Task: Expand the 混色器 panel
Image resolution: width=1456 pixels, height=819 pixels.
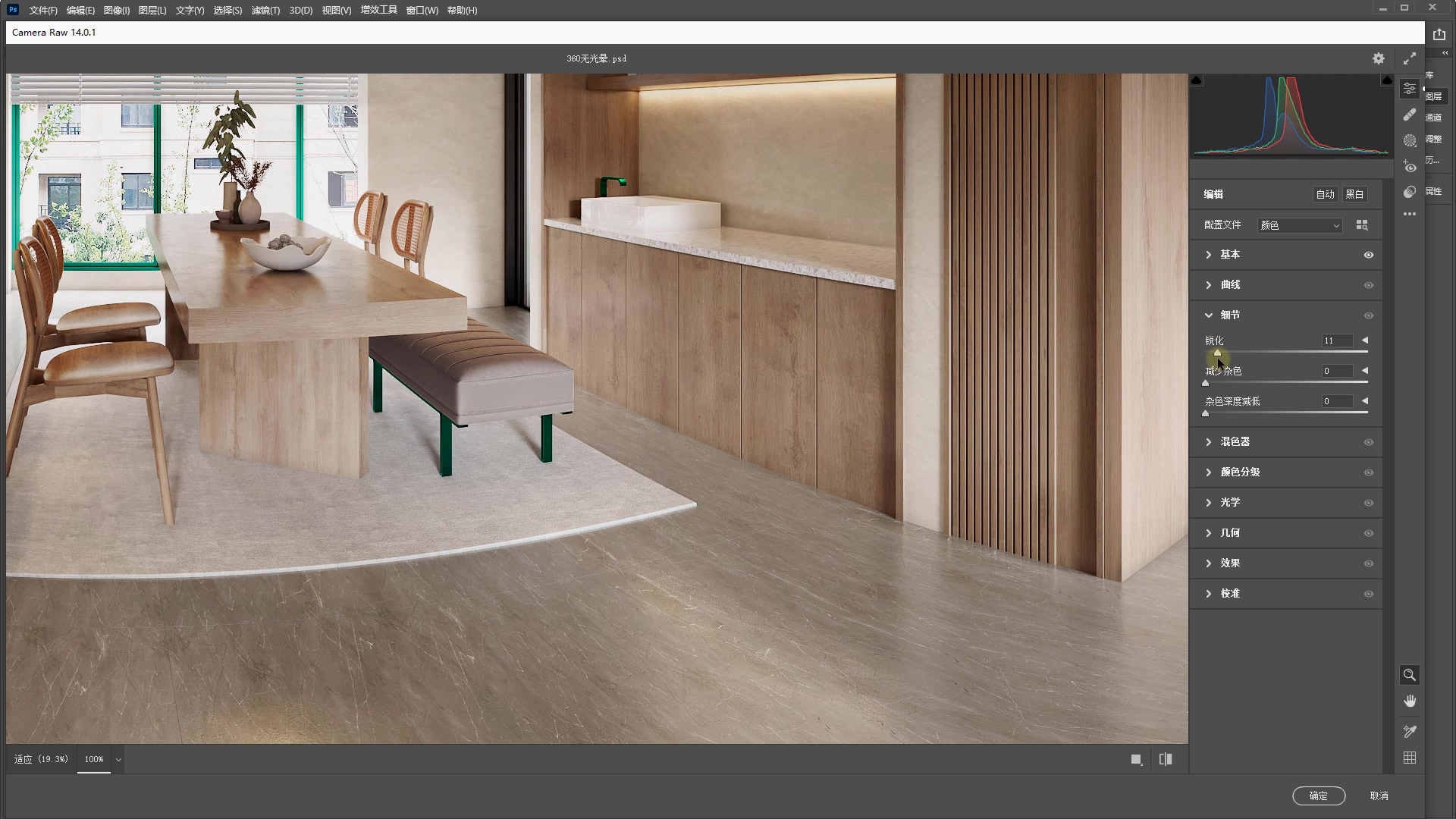Action: [1235, 441]
